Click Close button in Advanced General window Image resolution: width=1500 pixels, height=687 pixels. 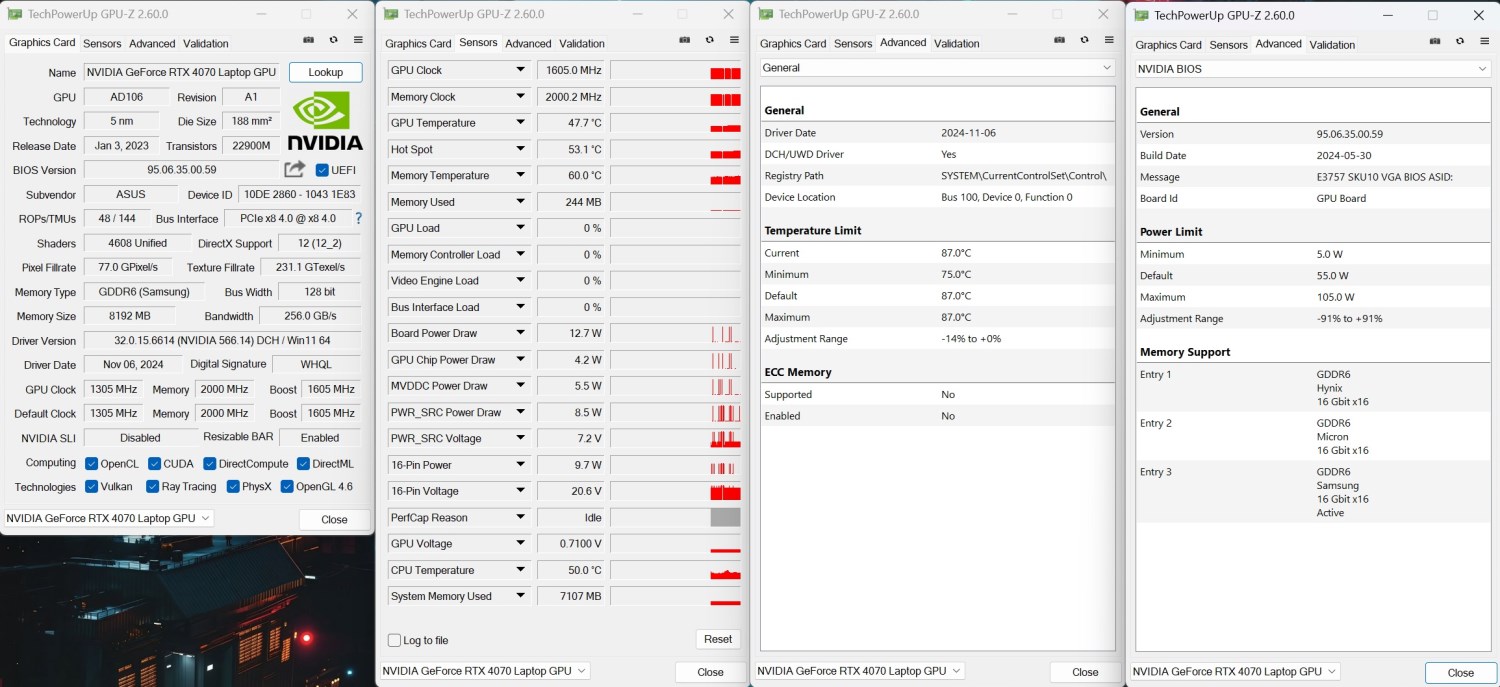click(1085, 672)
